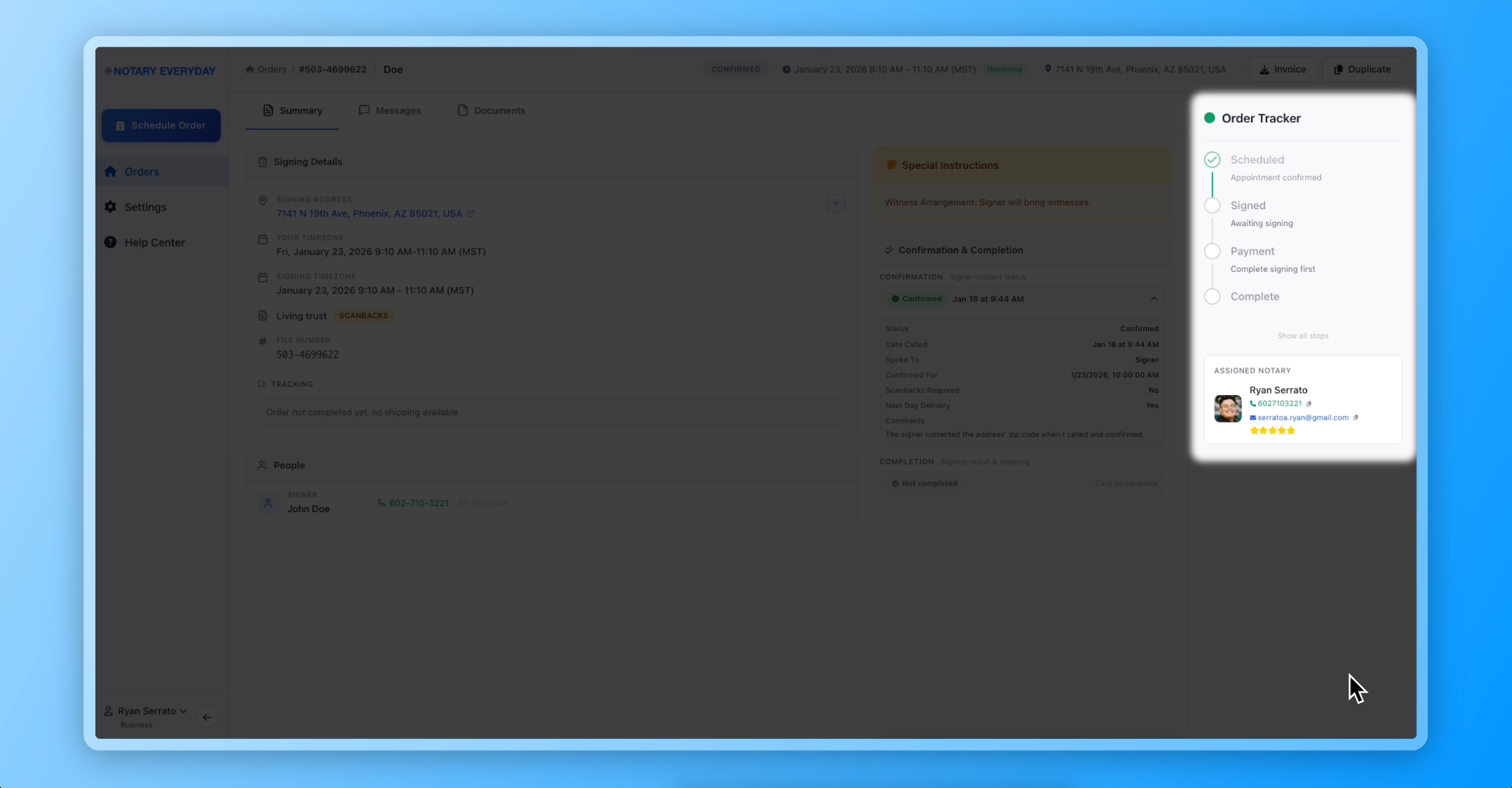Collapse the Confirmed details chevron

(1154, 298)
